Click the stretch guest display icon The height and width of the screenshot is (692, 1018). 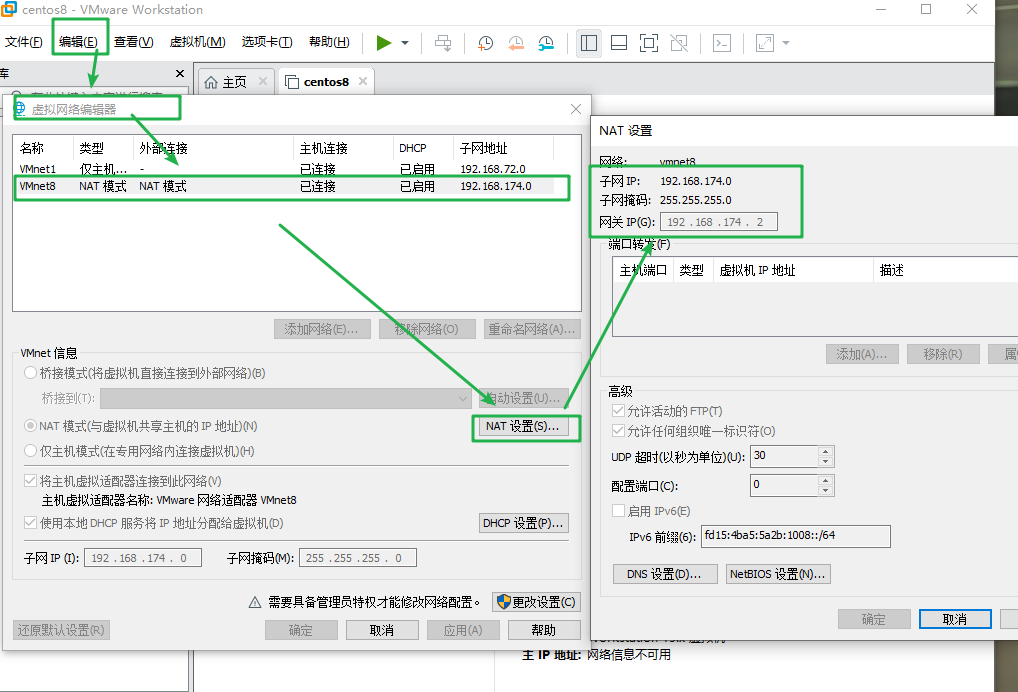coord(765,43)
